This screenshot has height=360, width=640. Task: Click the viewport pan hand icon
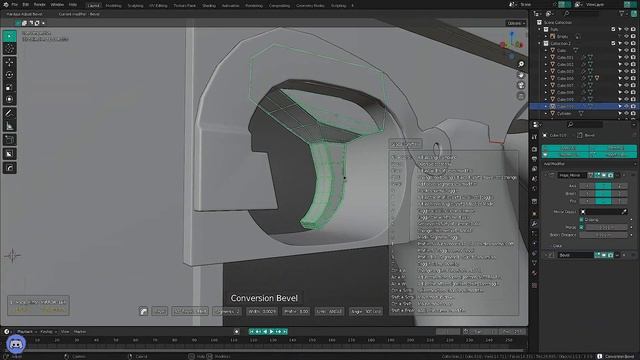tap(521, 75)
